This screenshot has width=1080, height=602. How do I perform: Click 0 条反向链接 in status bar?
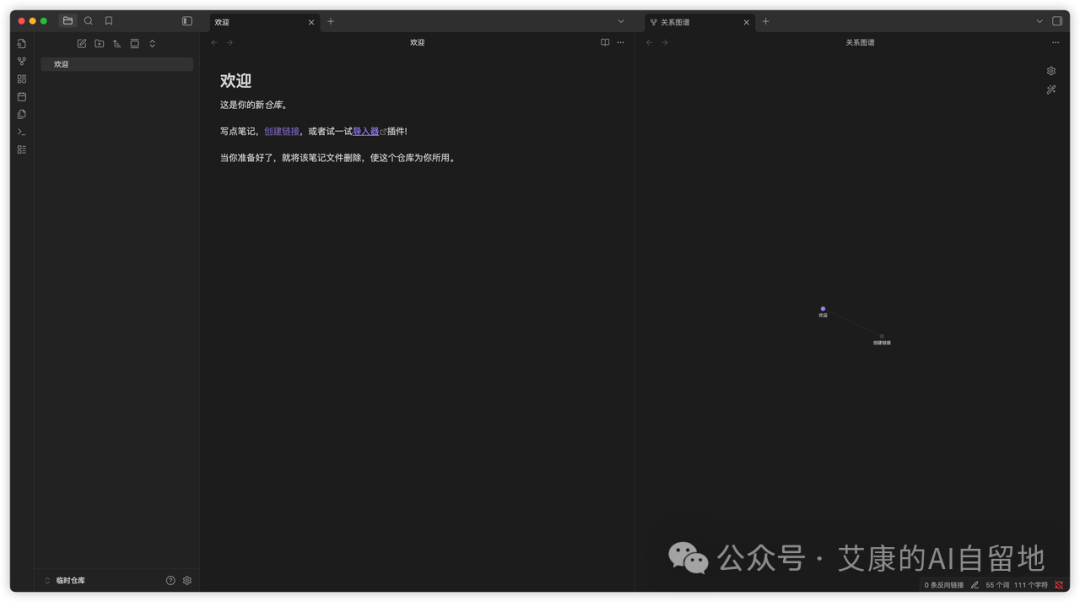click(944, 585)
